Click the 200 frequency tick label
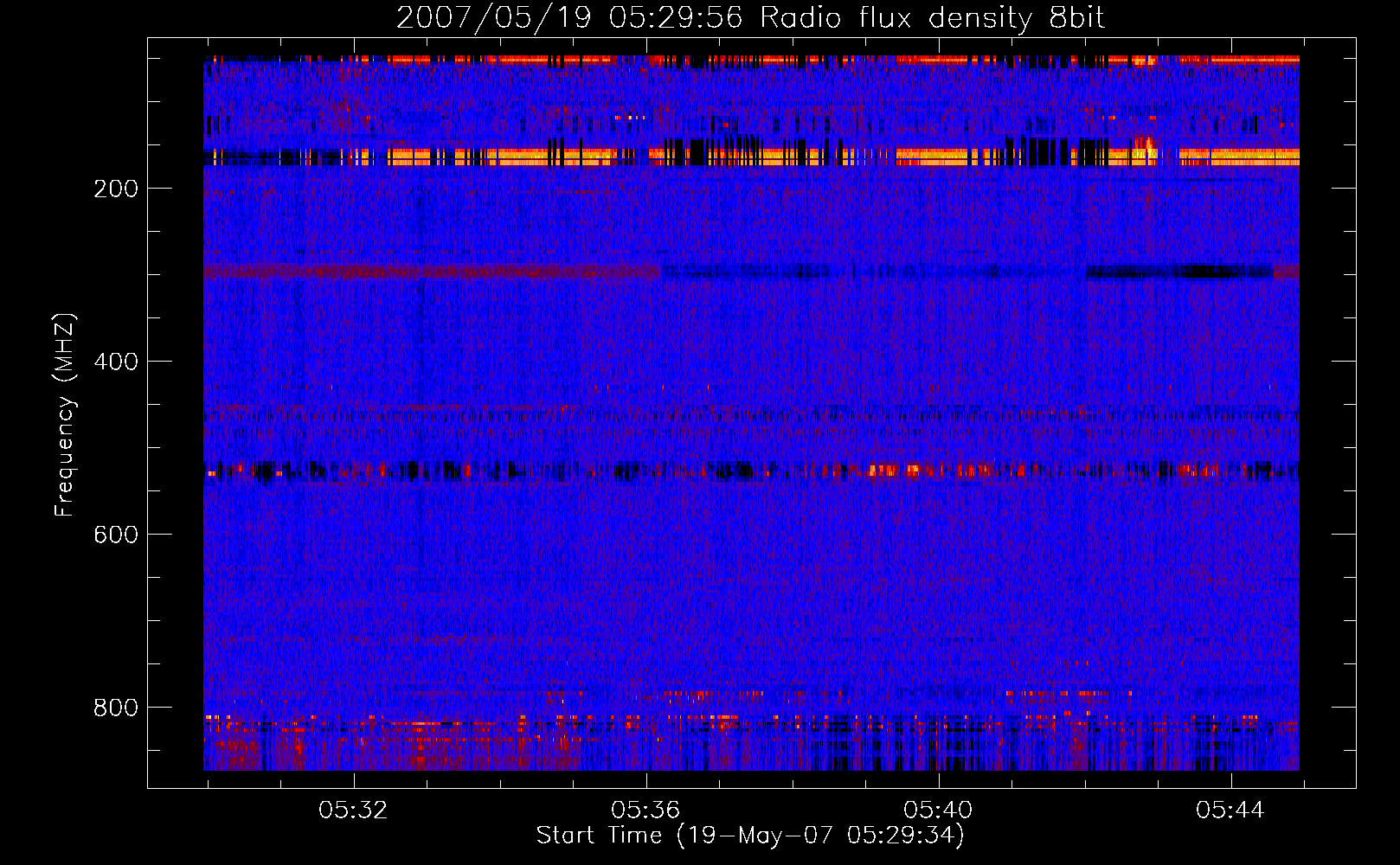 [x=116, y=189]
